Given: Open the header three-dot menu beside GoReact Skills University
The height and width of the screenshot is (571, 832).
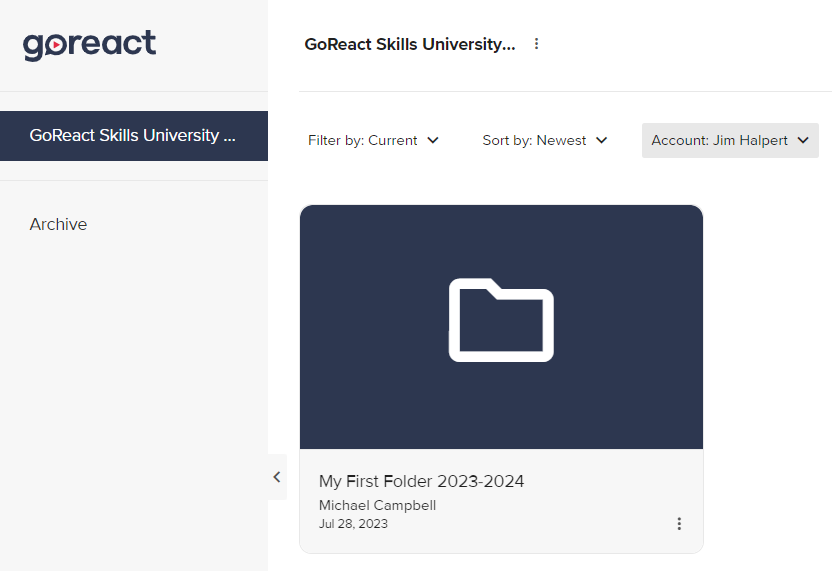Looking at the screenshot, I should pos(536,44).
